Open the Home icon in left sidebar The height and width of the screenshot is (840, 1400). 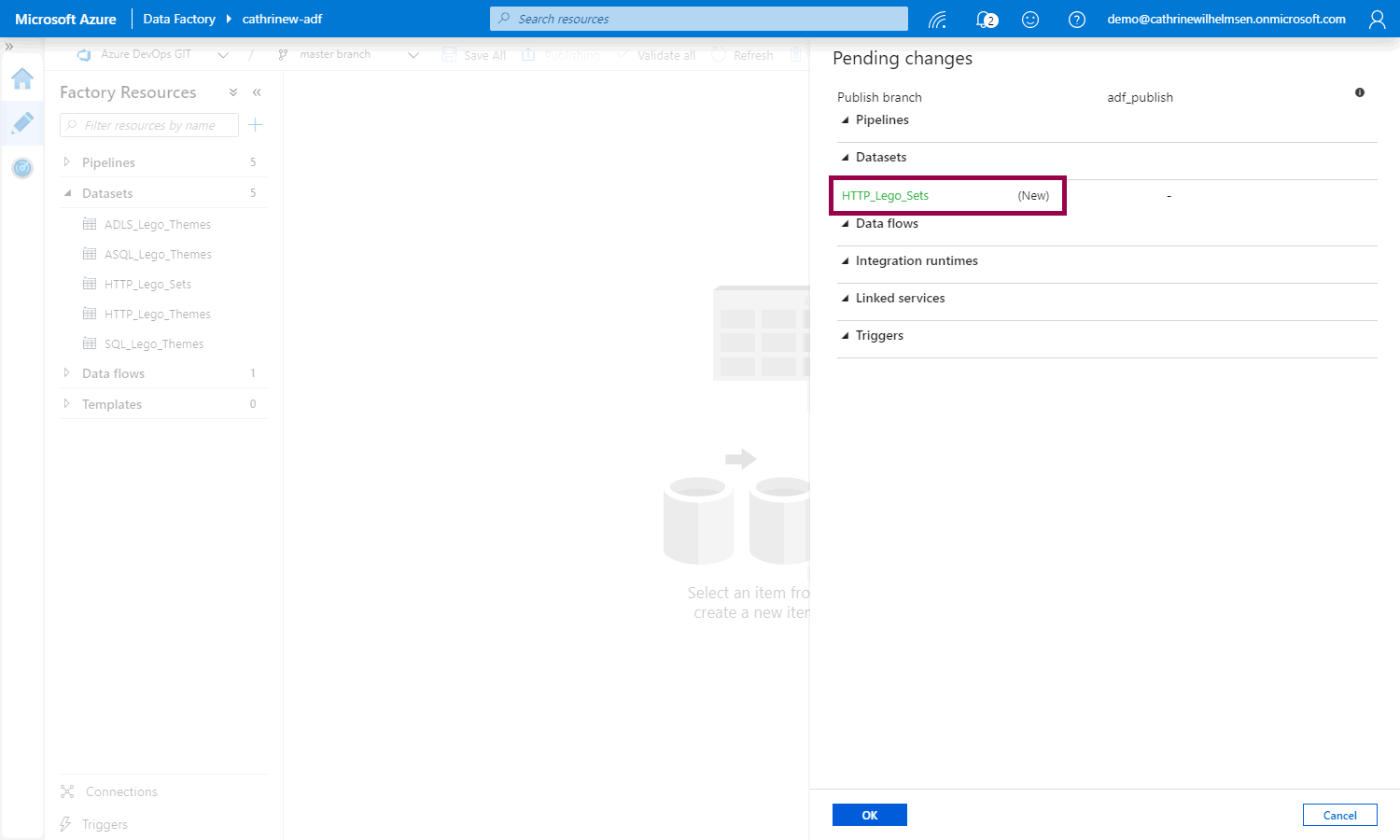click(x=22, y=79)
